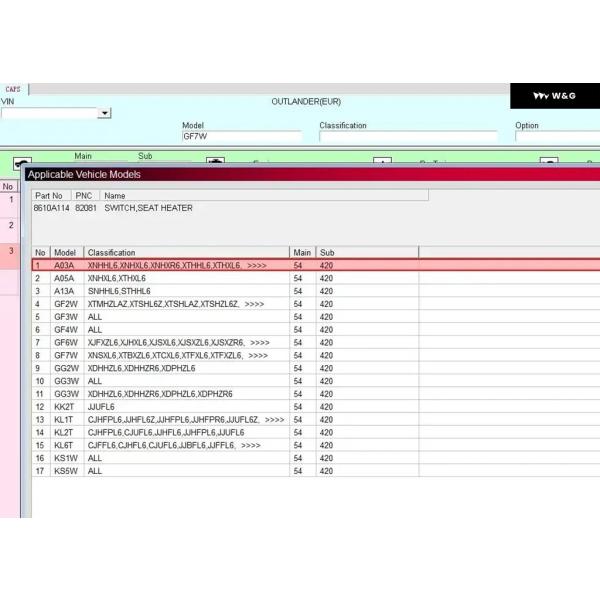Click the Name header
600x600 pixels.
click(x=264, y=196)
